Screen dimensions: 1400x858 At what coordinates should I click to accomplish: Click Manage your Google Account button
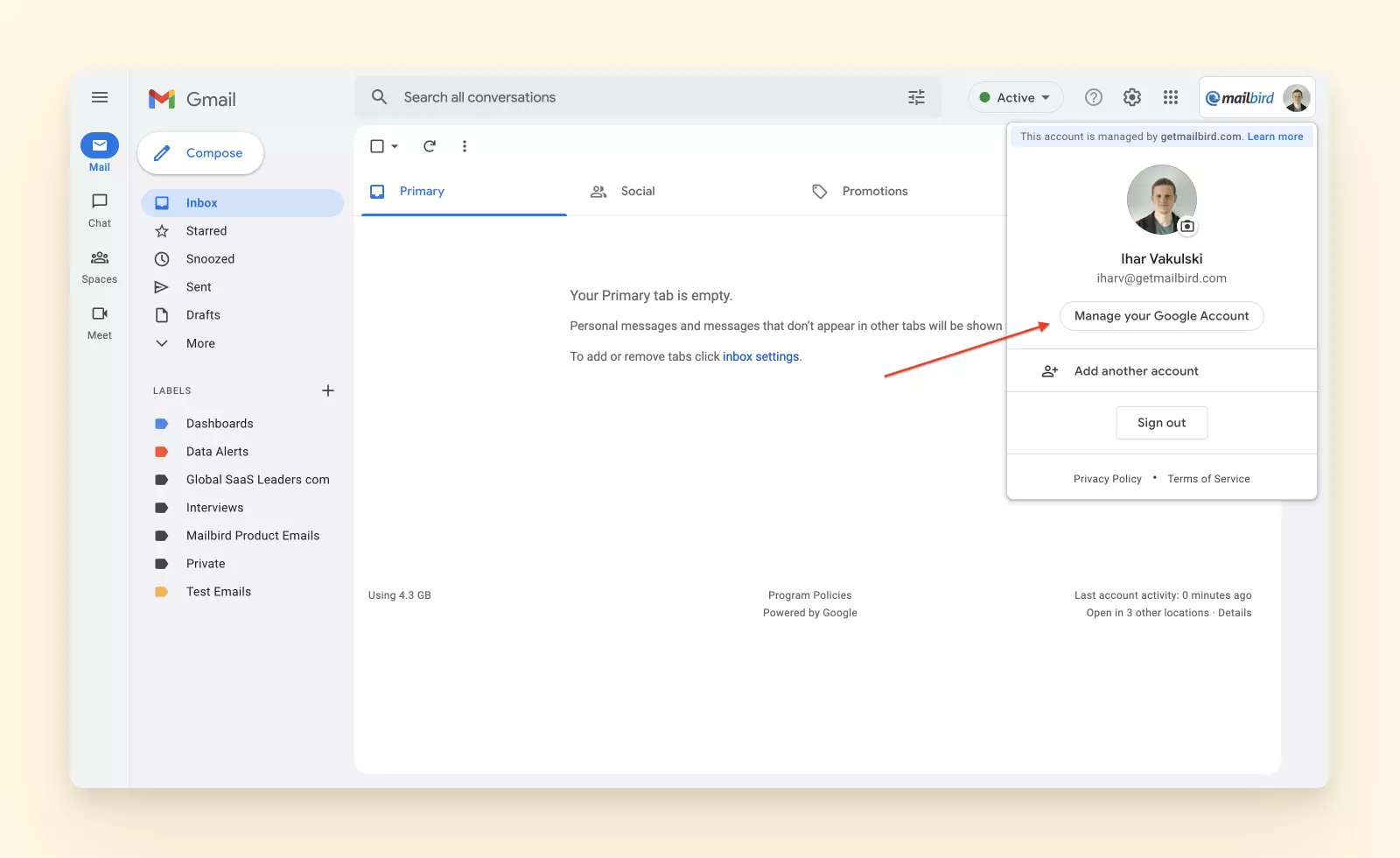[1161, 316]
